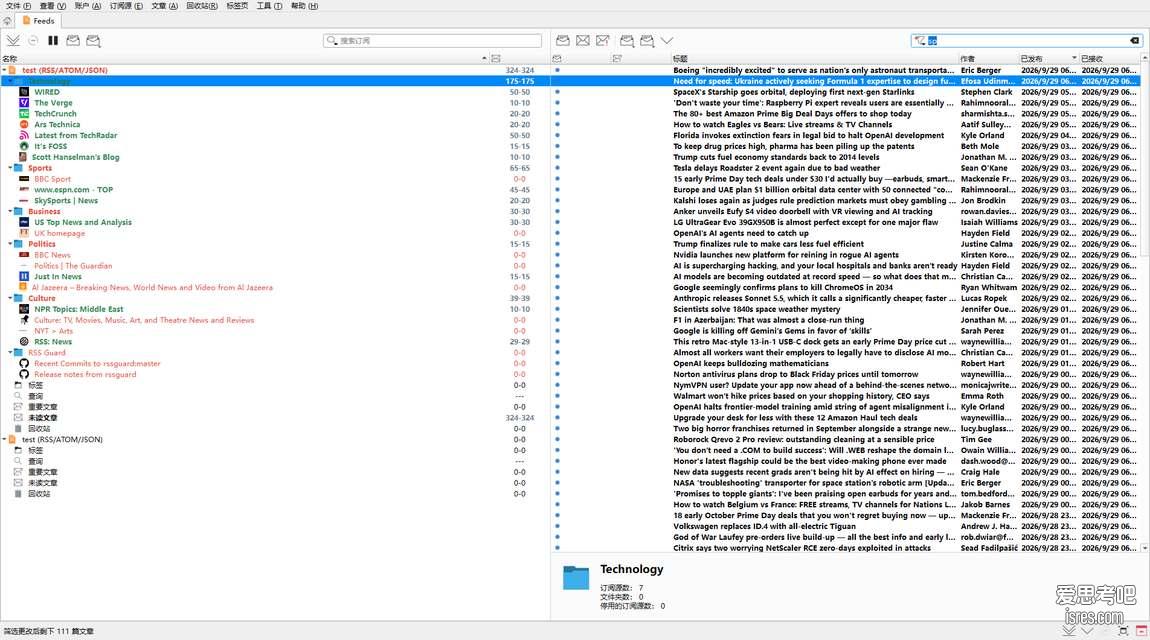Switch to the Feeds tab
The width and height of the screenshot is (1150, 640).
(38, 21)
